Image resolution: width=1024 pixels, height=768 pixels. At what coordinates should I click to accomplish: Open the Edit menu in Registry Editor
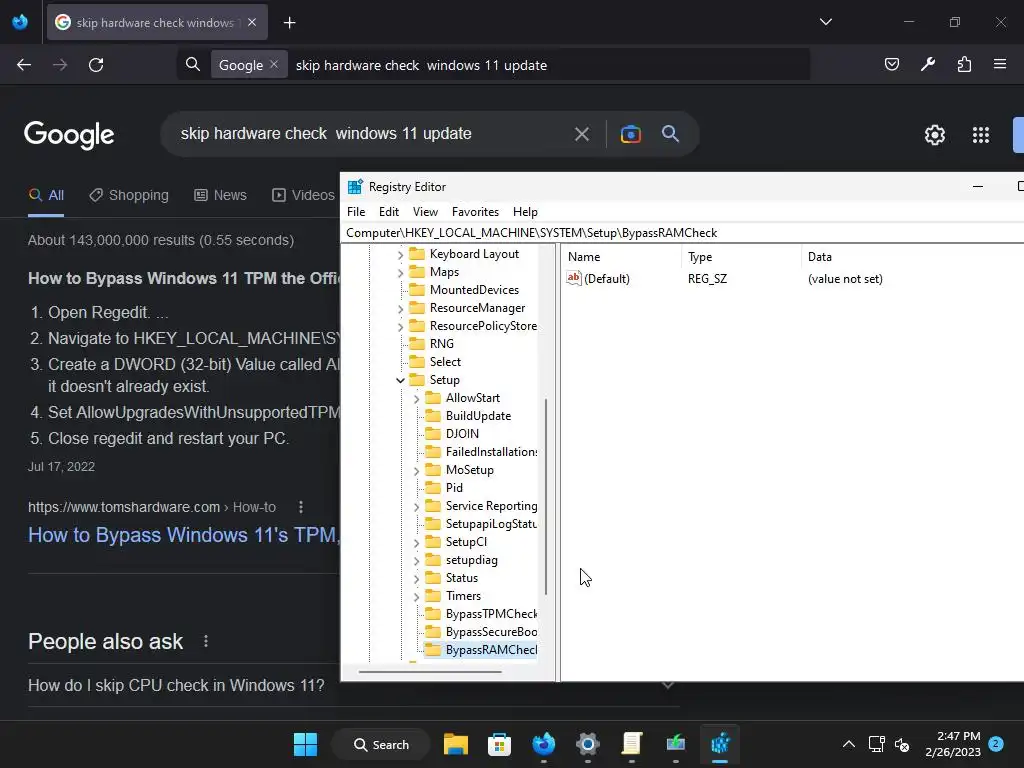(x=389, y=212)
